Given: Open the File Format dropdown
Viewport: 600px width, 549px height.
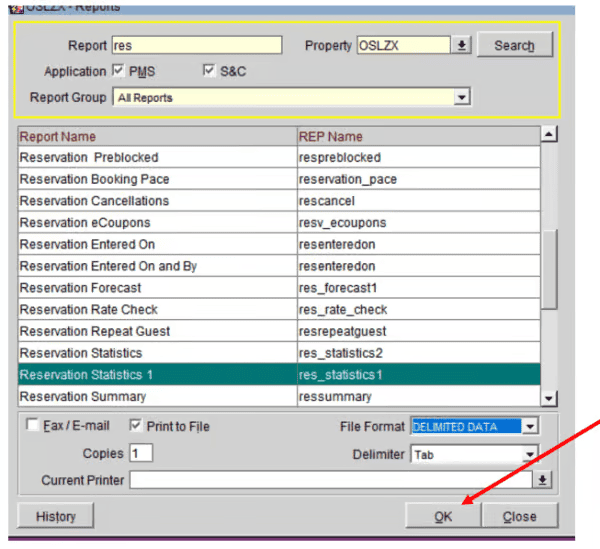Looking at the screenshot, I should tap(530, 427).
